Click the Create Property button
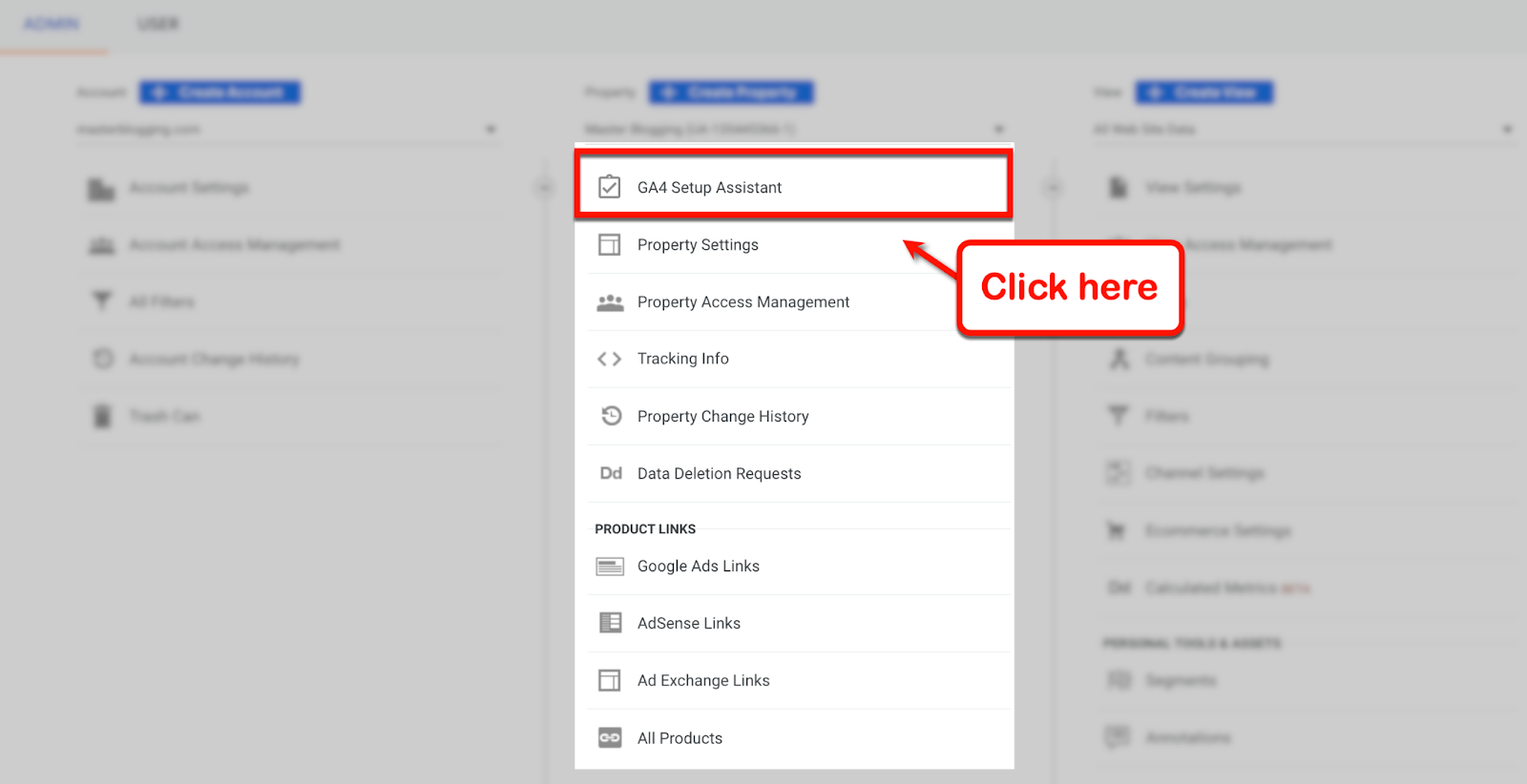This screenshot has height=784, width=1527. pyautogui.click(x=731, y=93)
